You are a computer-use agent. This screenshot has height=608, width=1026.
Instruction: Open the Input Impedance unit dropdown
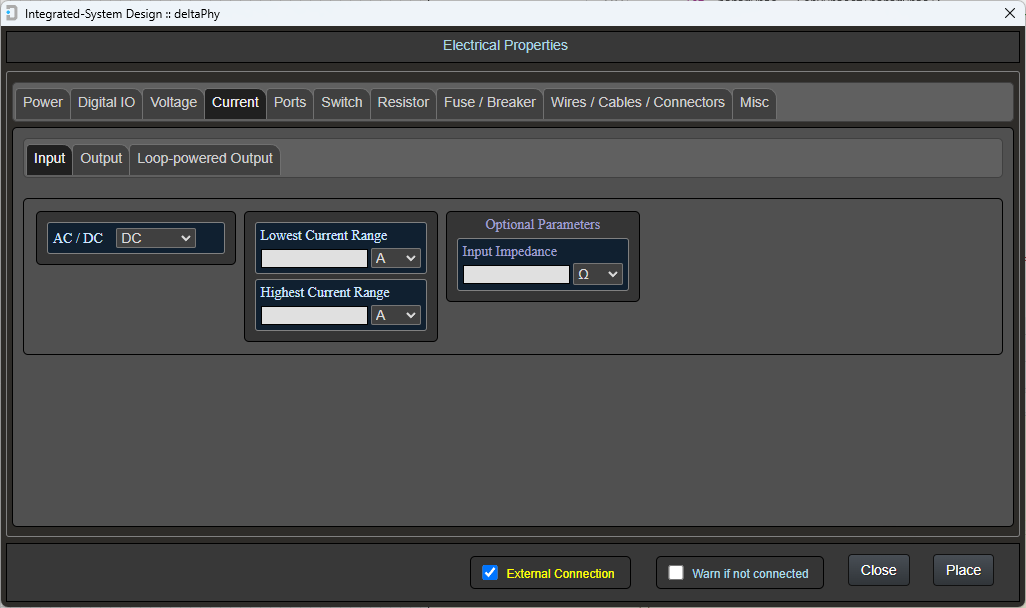598,274
